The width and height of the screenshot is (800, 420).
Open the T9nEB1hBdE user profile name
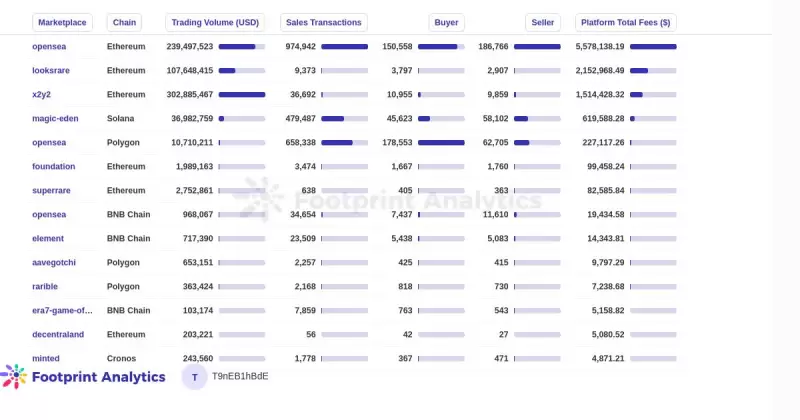pos(240,377)
